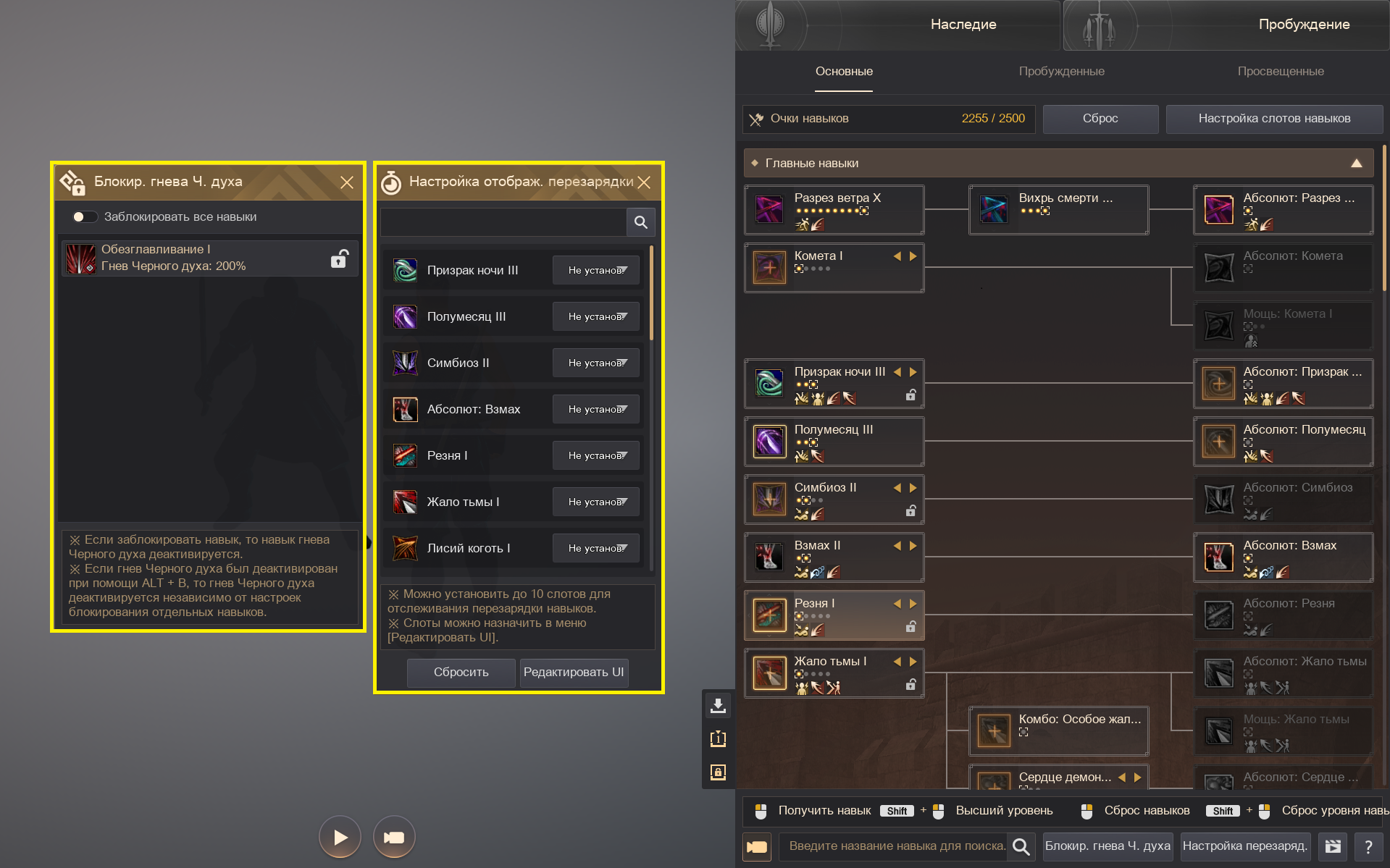
Task: Click the cooldown list scrollbar
Action: click(x=651, y=293)
